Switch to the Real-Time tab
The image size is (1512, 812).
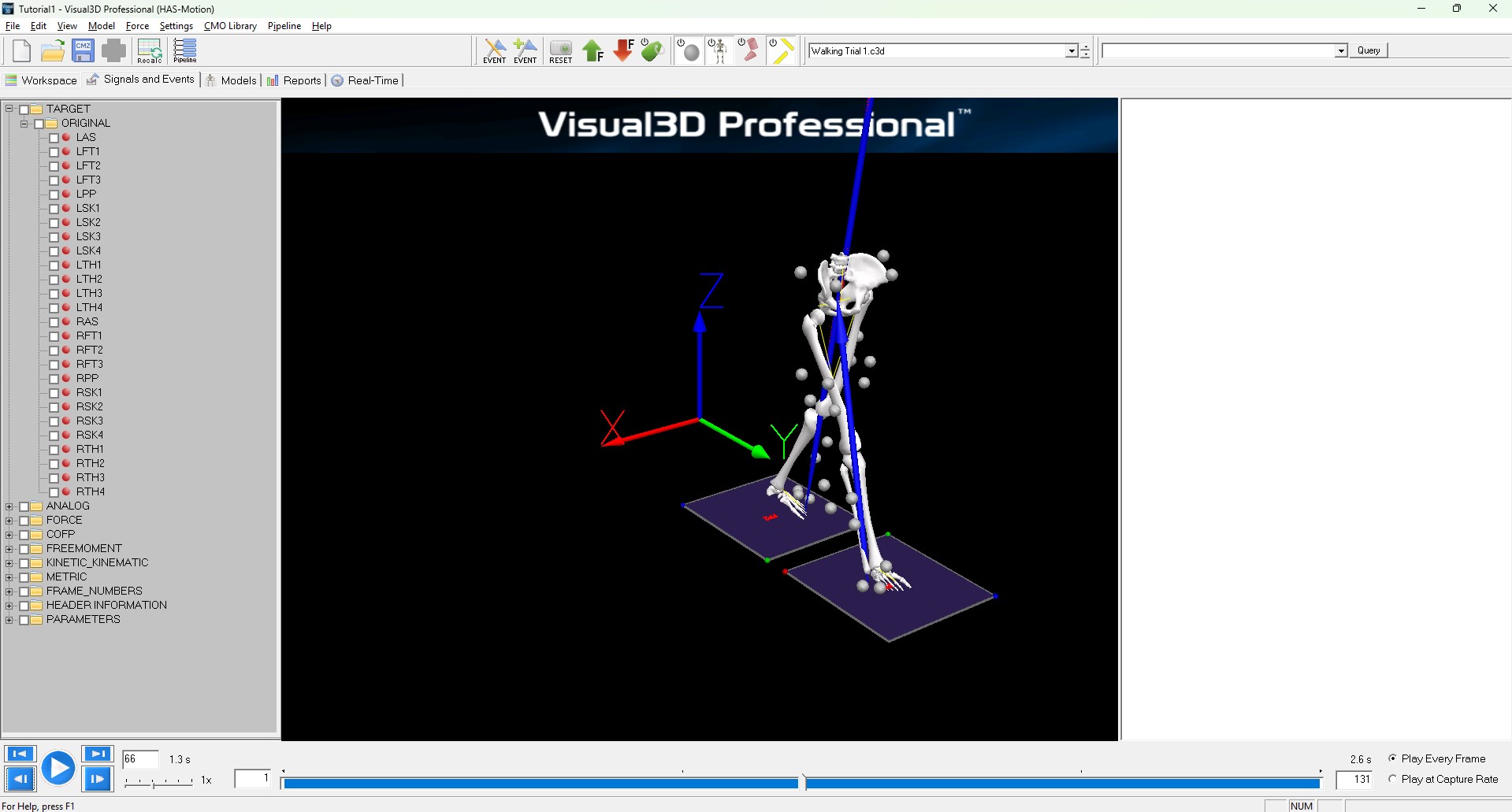pyautogui.click(x=366, y=80)
